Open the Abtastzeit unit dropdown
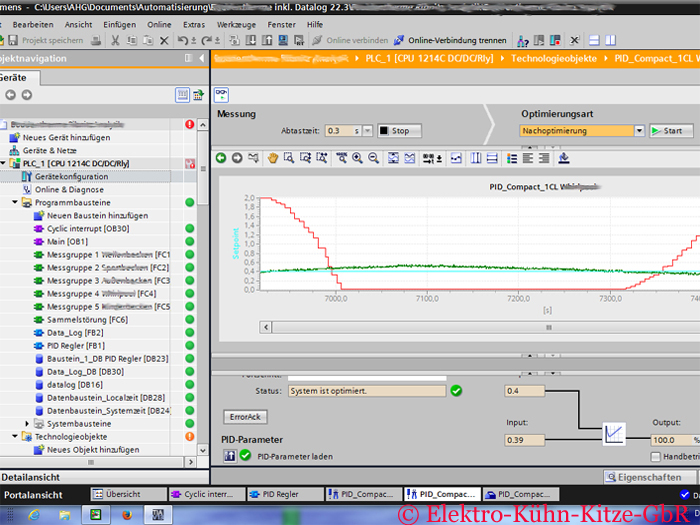Screen dimensions: 700x525 click(x=368, y=131)
